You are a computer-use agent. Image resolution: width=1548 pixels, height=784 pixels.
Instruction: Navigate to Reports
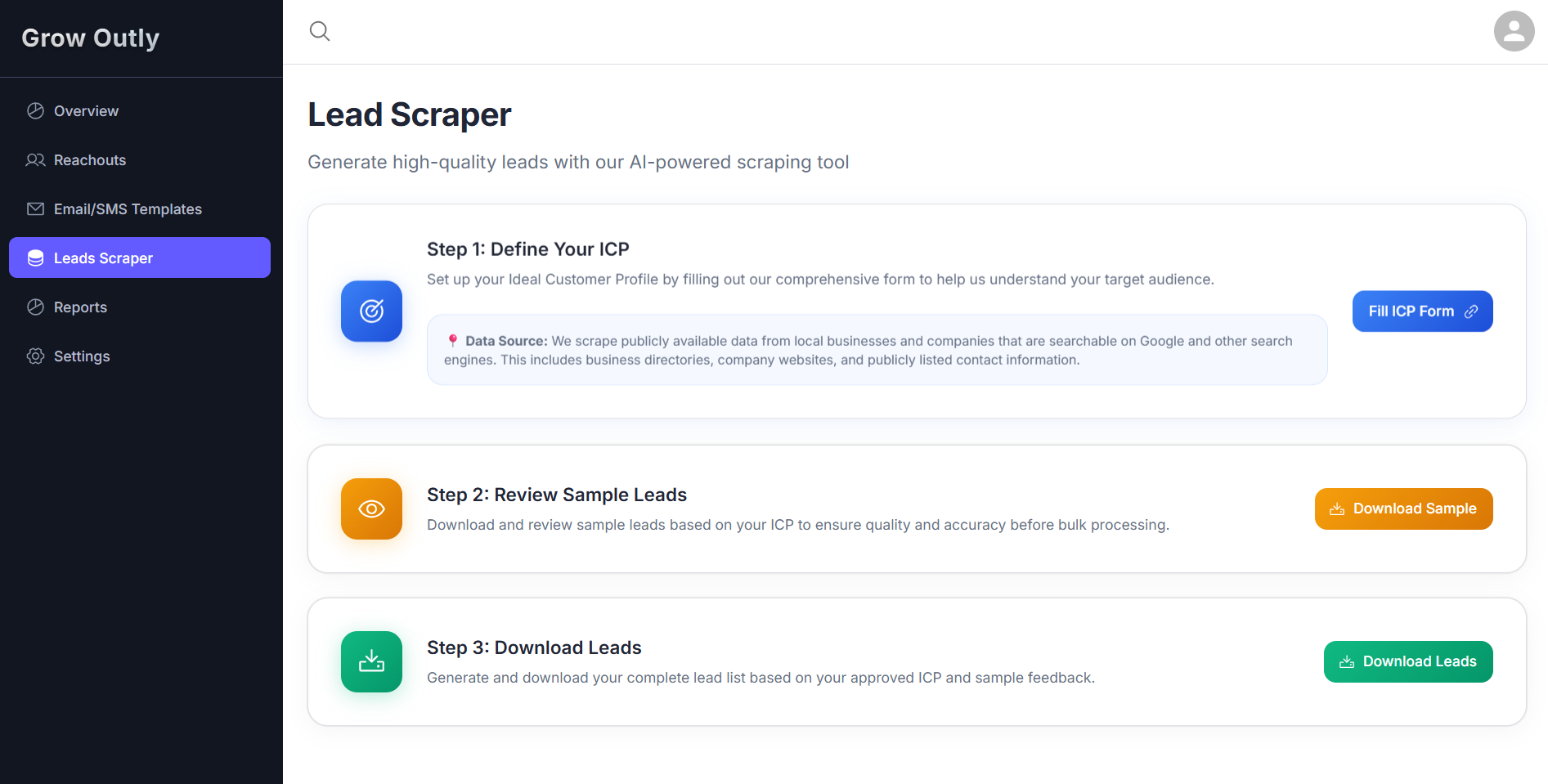tap(80, 307)
